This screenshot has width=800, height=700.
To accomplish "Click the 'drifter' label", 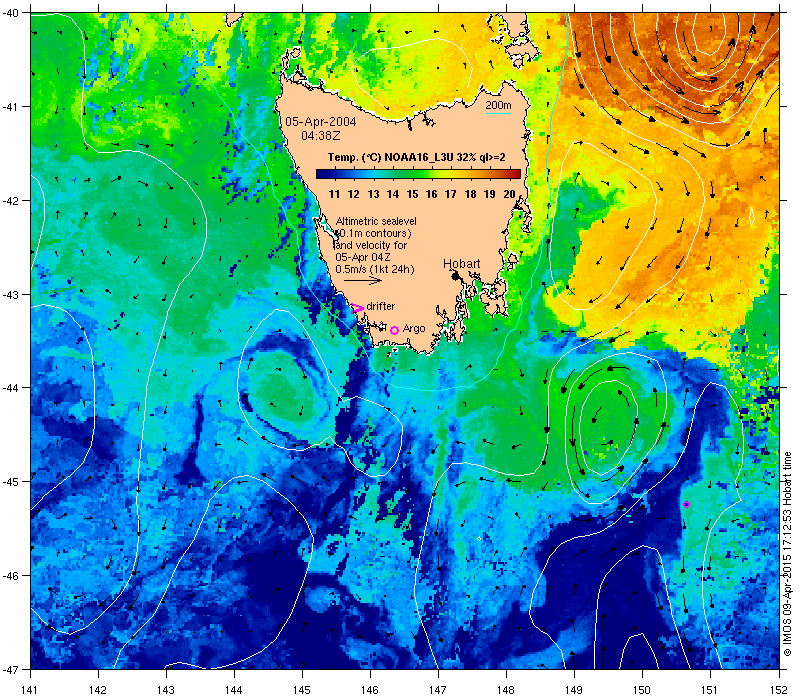I will (x=381, y=306).
